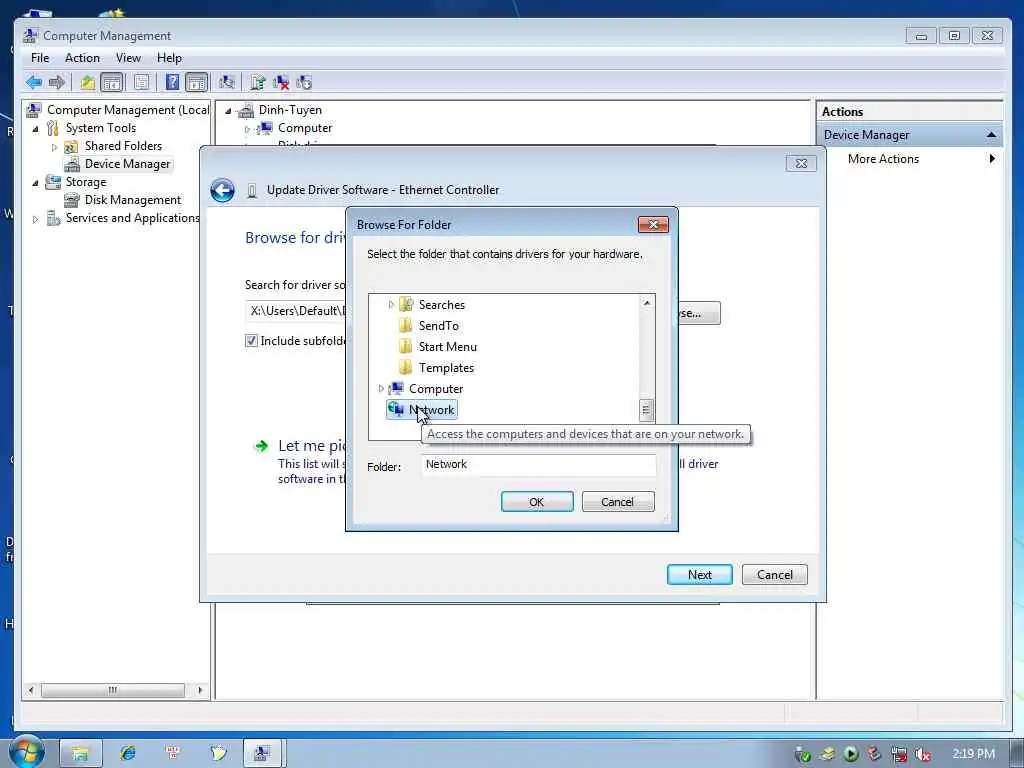Select Computer Management (Local) root node

point(127,110)
